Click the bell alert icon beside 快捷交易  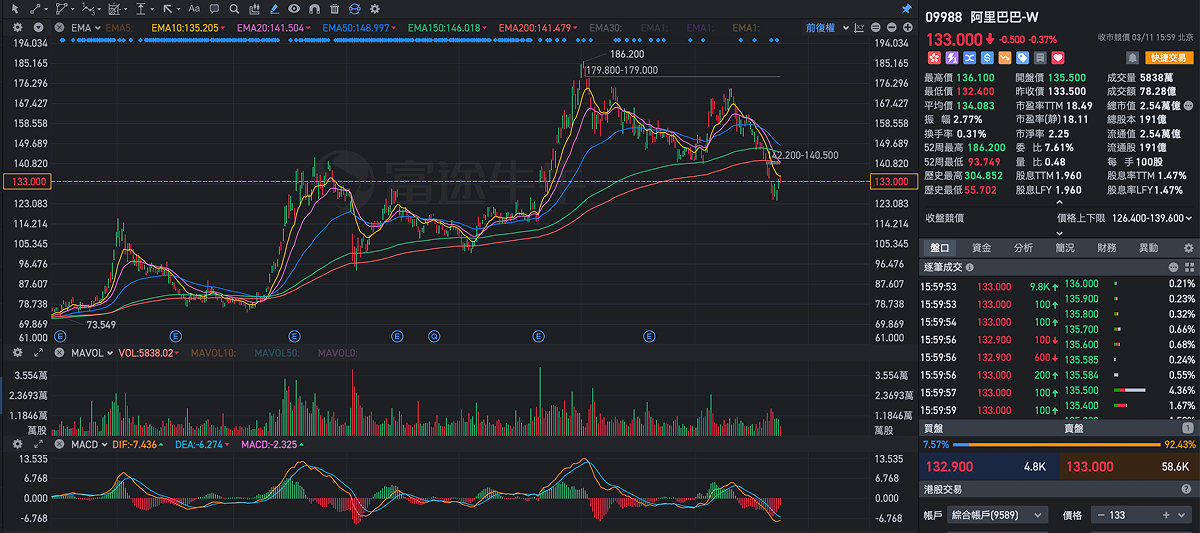(1131, 58)
